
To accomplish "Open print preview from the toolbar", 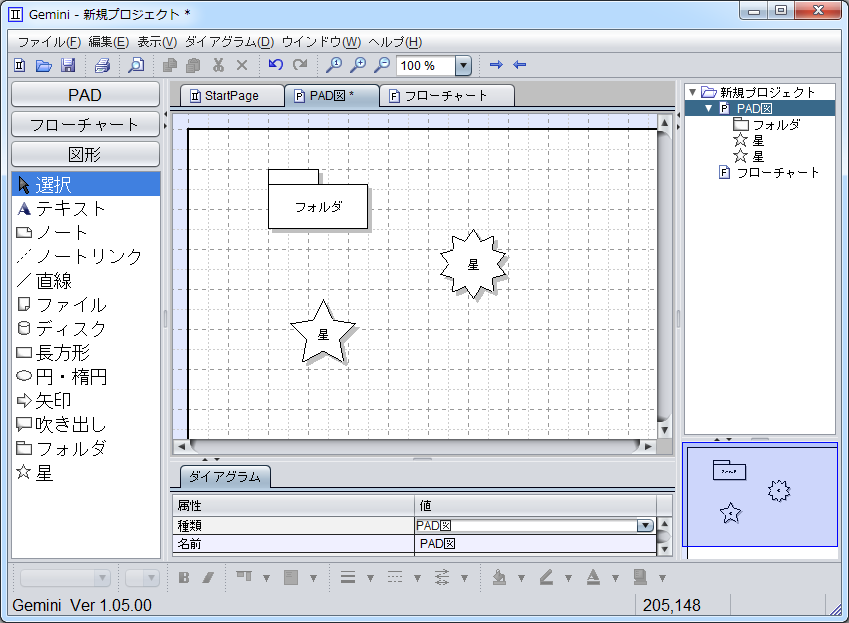I will [136, 65].
